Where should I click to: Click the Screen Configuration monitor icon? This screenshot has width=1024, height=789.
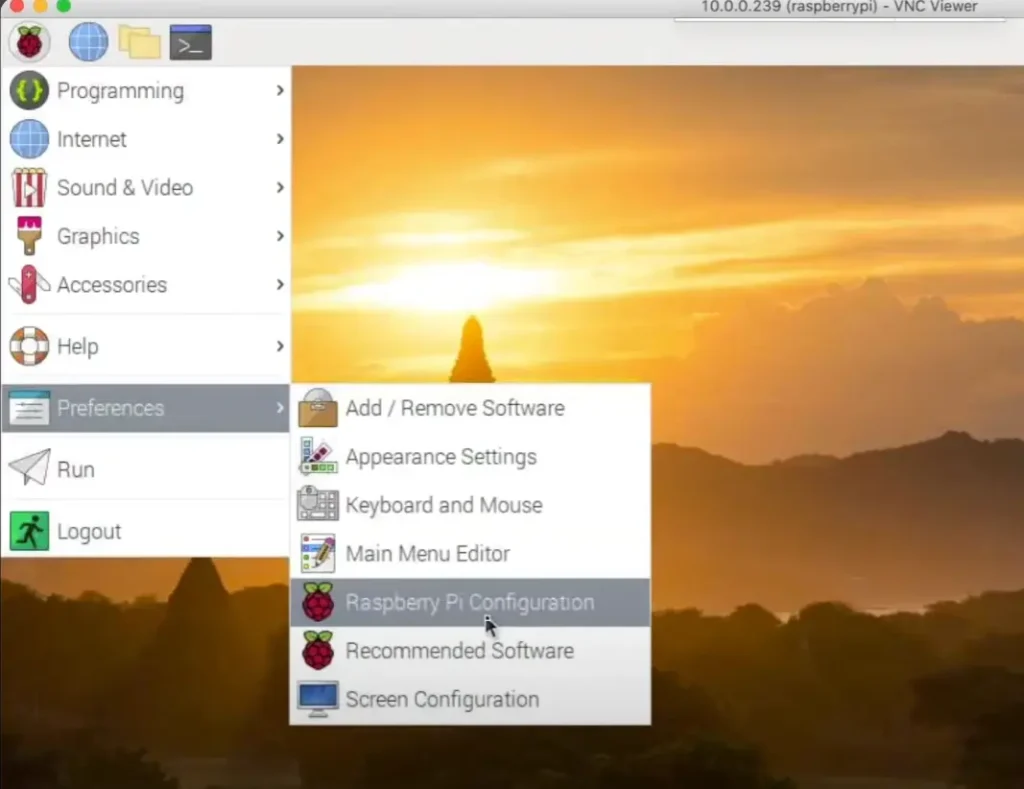coord(318,699)
